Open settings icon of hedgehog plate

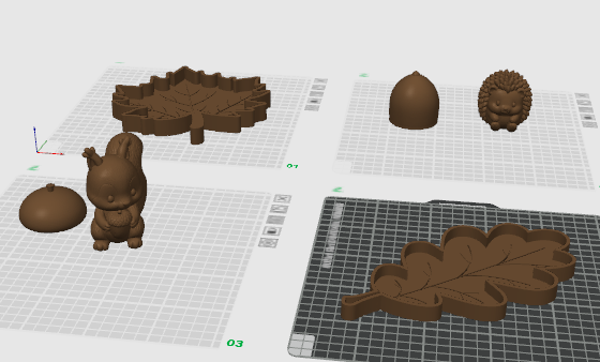(x=590, y=124)
